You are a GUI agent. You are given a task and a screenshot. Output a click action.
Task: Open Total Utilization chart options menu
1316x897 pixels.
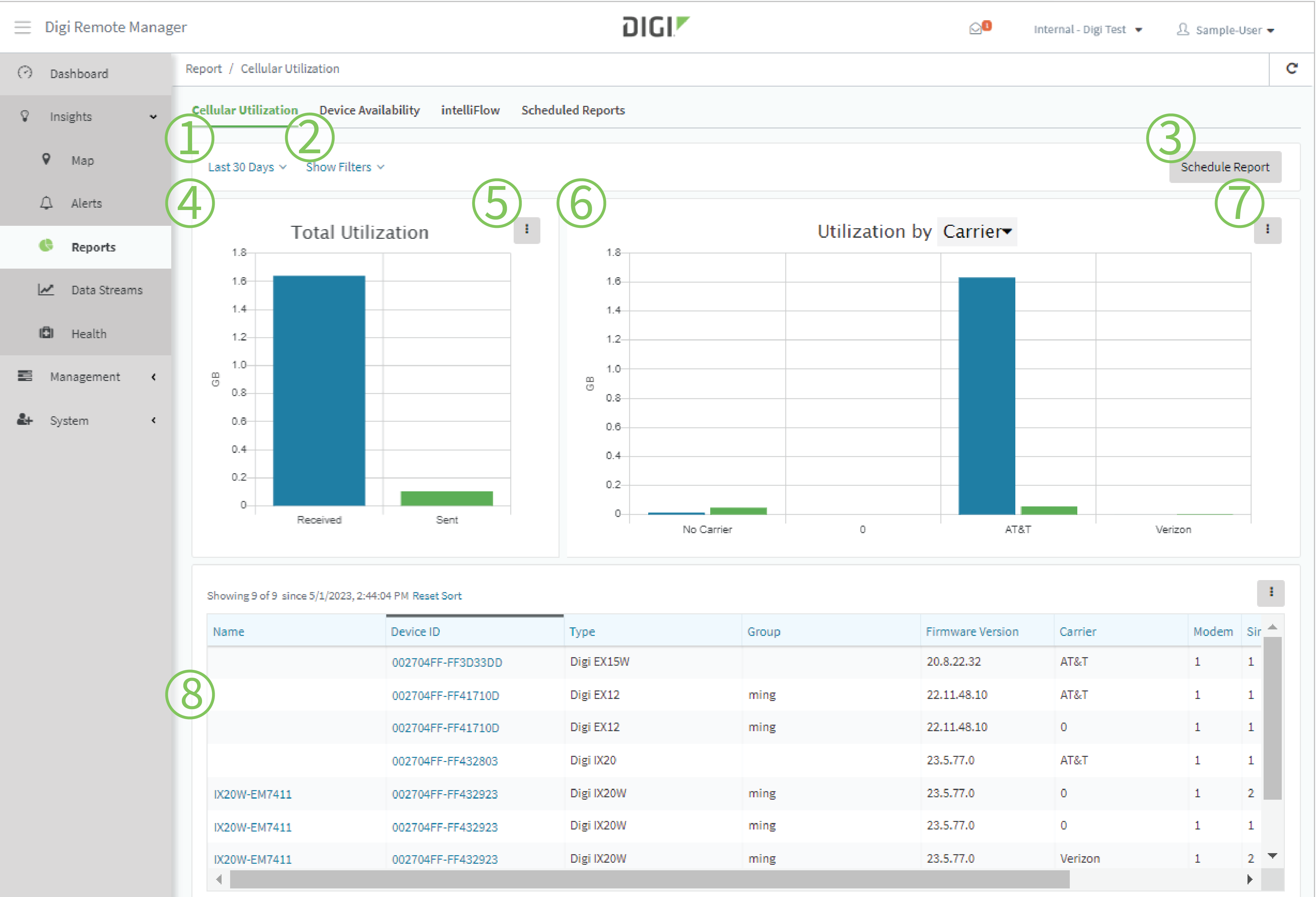click(527, 230)
